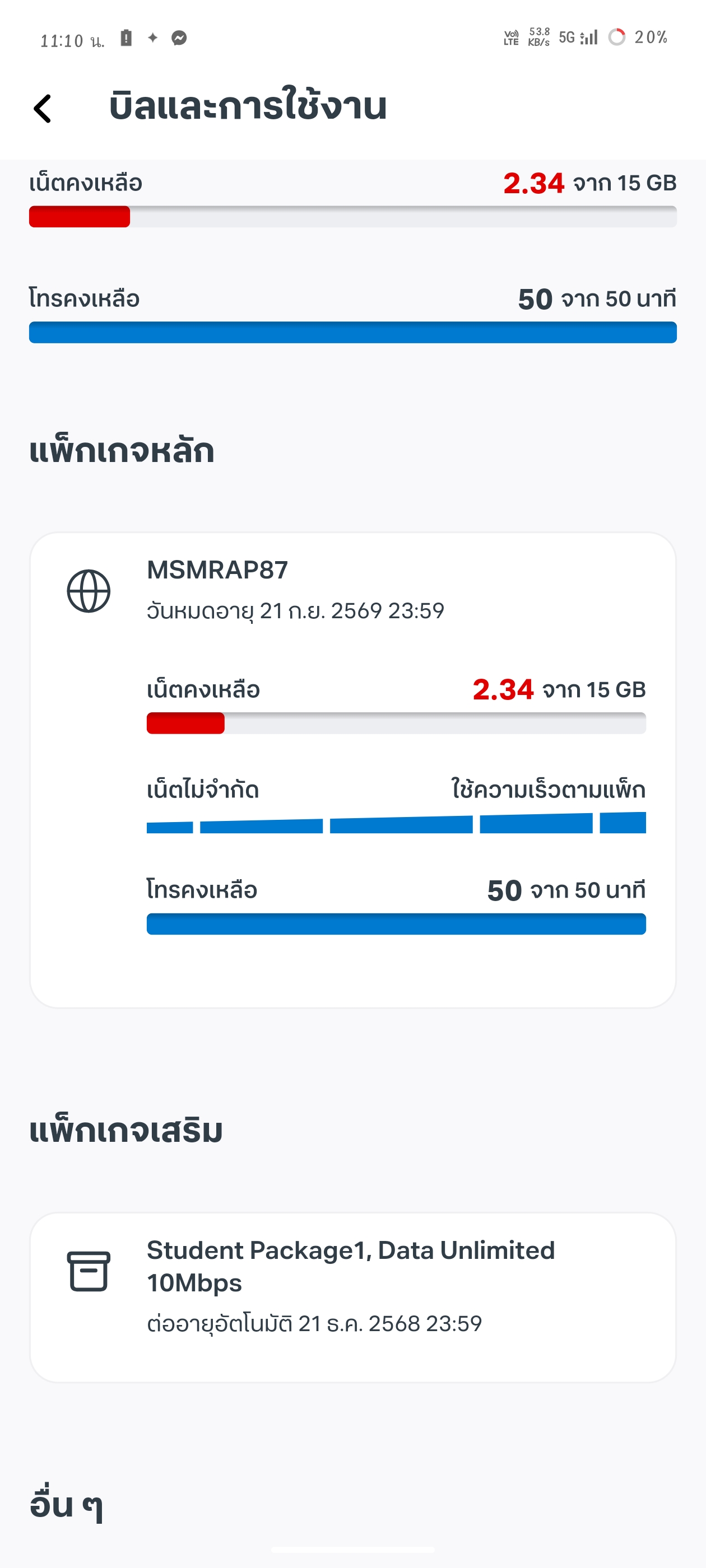The image size is (706, 1568).
Task: Tap the บิลและการใช้งาน page title
Action: [x=248, y=106]
